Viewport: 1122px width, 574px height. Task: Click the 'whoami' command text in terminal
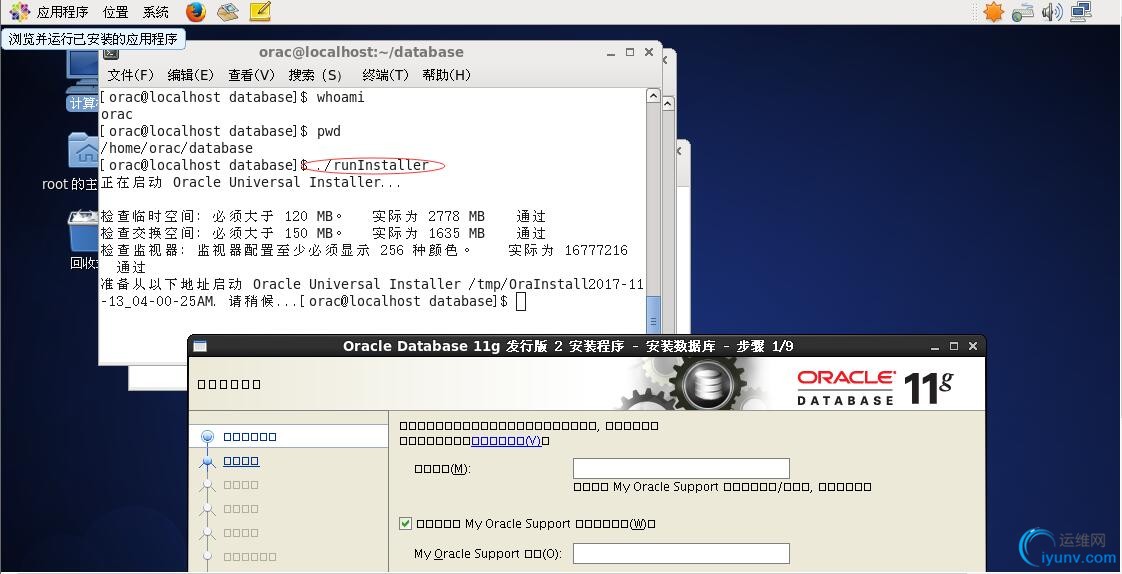[341, 97]
